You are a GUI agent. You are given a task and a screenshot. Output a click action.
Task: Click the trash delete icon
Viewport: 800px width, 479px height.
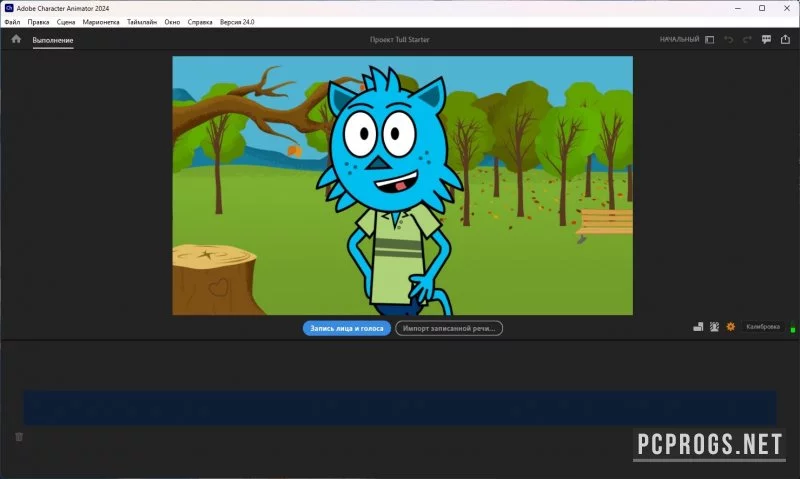click(19, 437)
